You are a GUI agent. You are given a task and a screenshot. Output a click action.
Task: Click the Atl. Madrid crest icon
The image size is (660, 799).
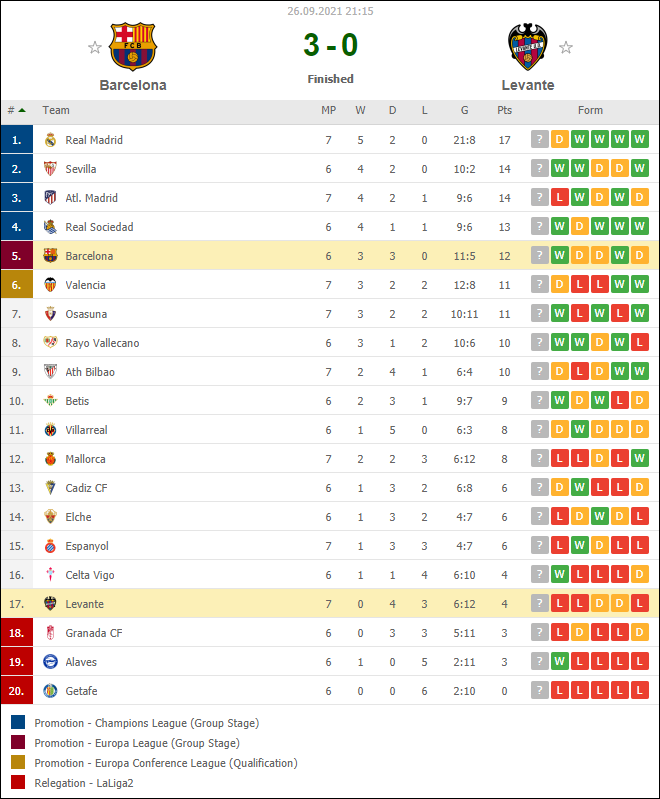51,198
